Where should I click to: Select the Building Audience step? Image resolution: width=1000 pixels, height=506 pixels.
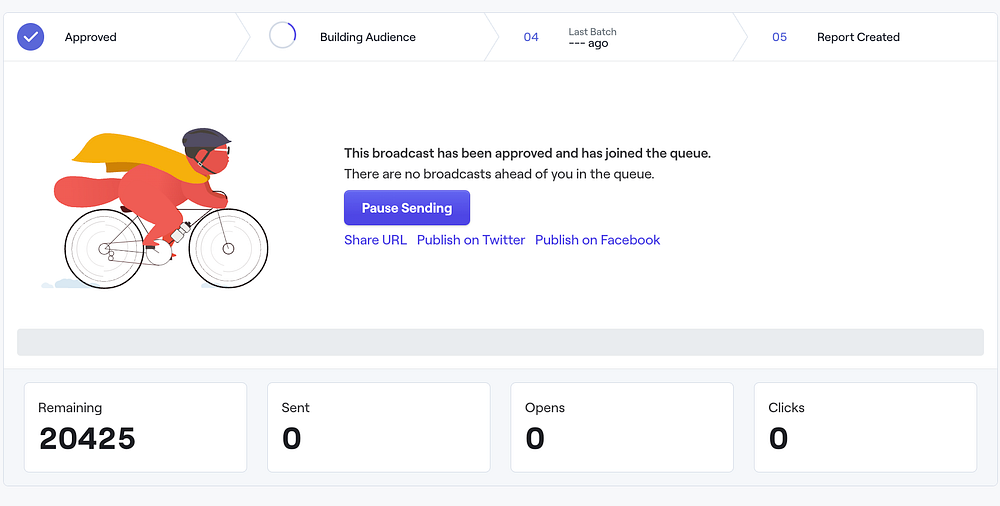click(367, 37)
